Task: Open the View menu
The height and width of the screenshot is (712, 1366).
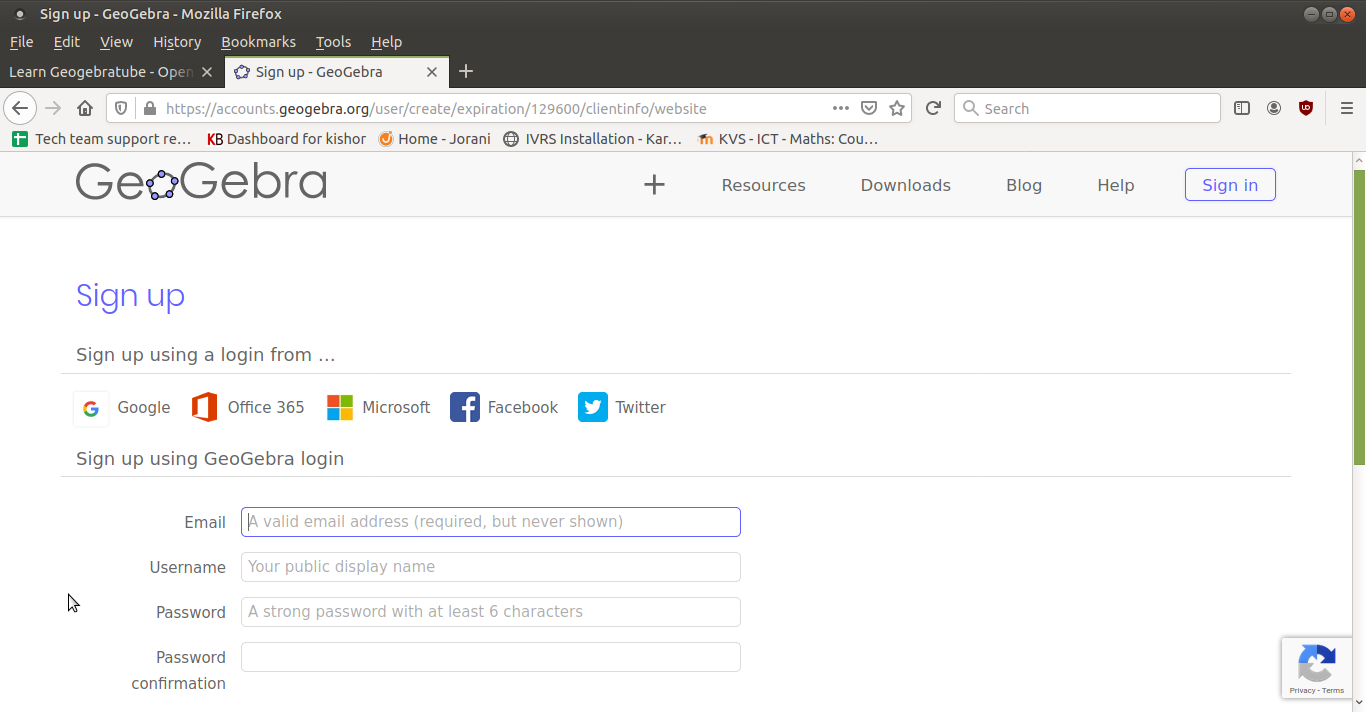Action: [x=116, y=42]
